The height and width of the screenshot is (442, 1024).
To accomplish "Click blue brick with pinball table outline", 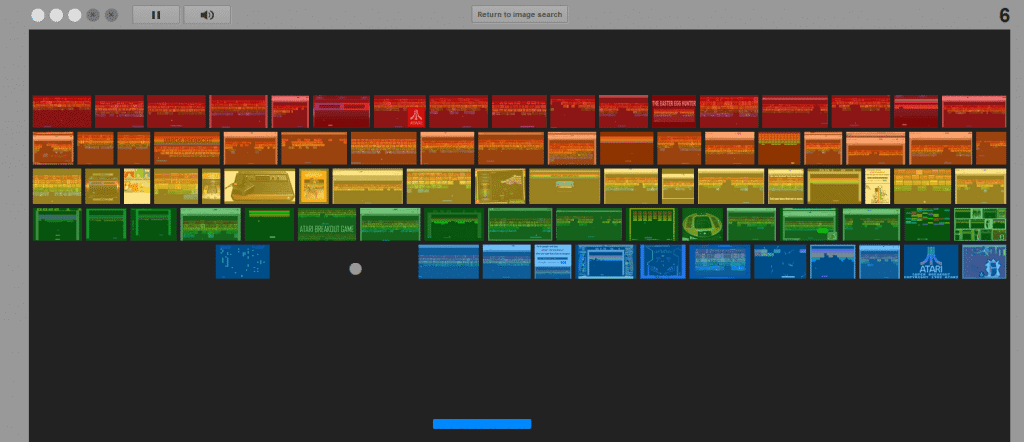I will tap(663, 262).
